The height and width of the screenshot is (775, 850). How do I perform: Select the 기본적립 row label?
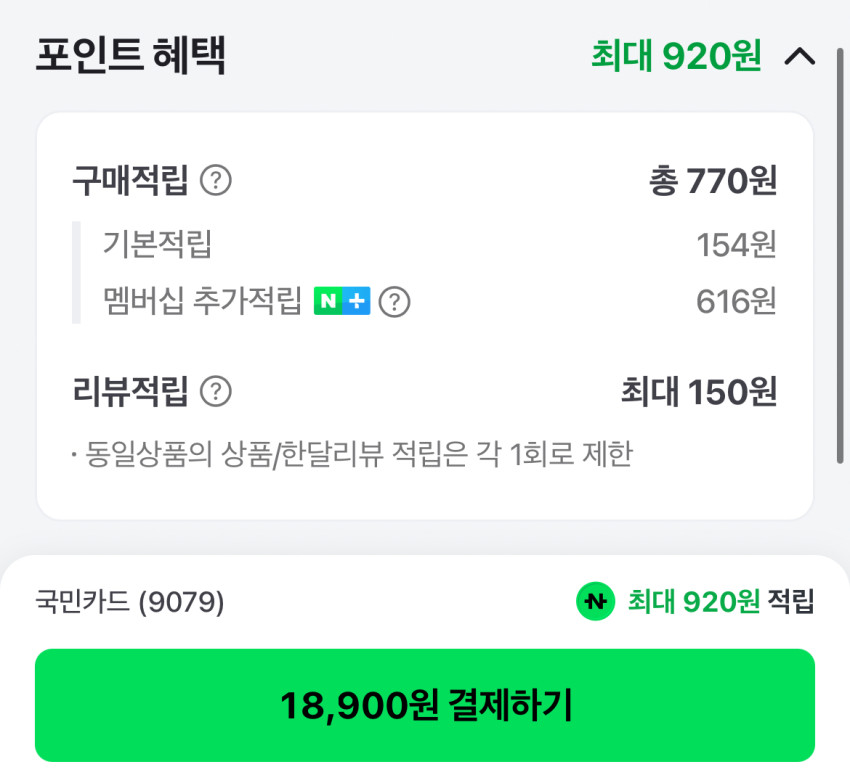[x=157, y=244]
